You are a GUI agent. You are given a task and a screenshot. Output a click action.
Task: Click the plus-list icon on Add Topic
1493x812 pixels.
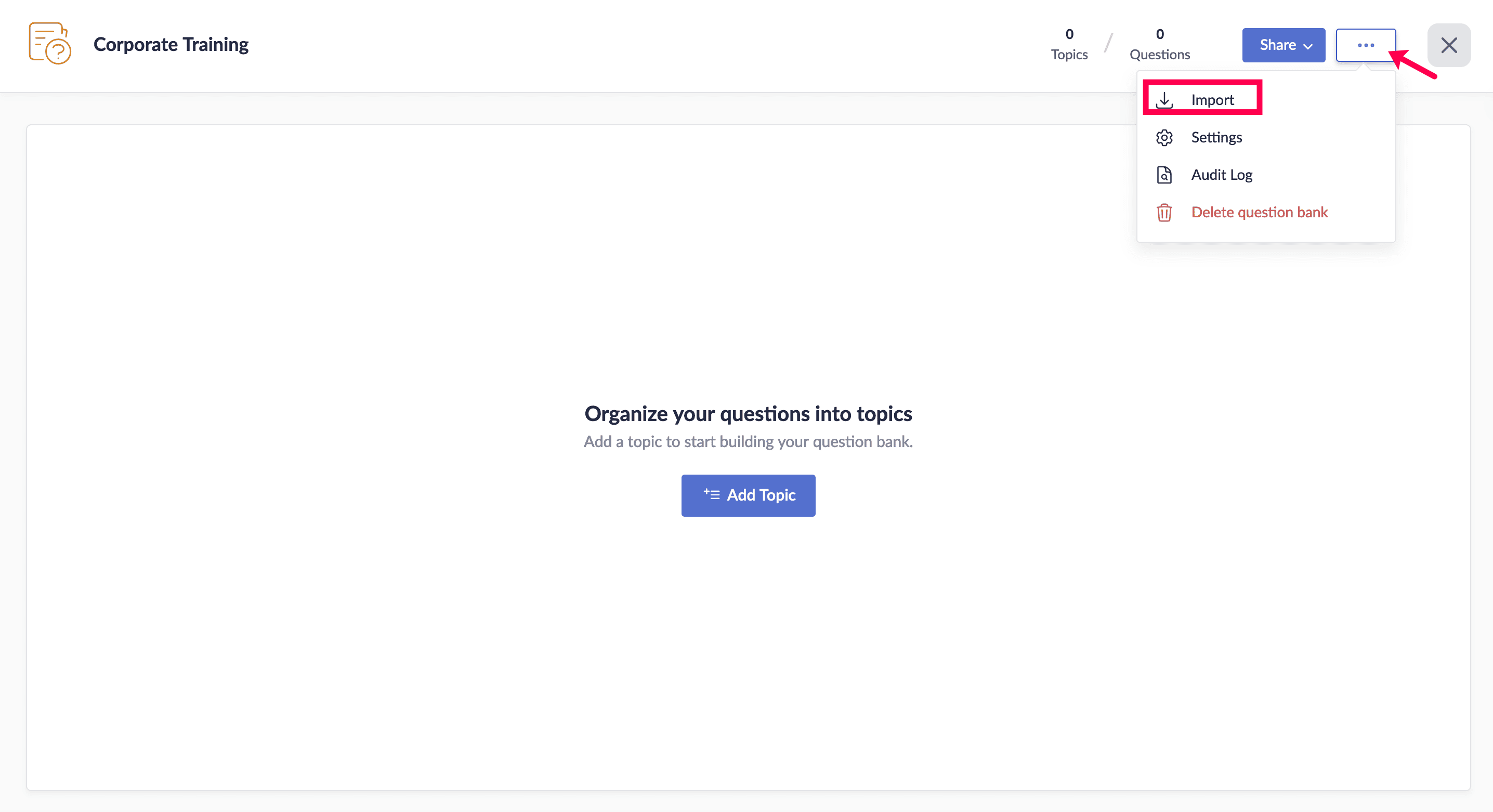[x=711, y=494]
